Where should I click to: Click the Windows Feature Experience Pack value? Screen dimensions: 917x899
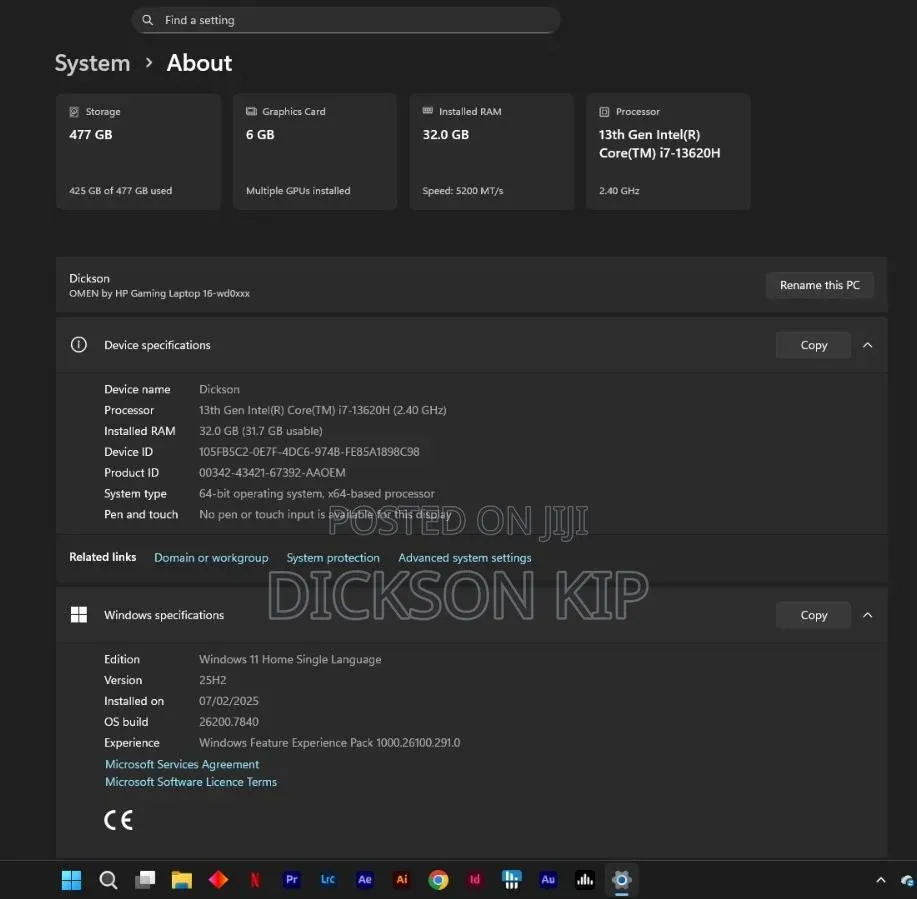coord(329,743)
